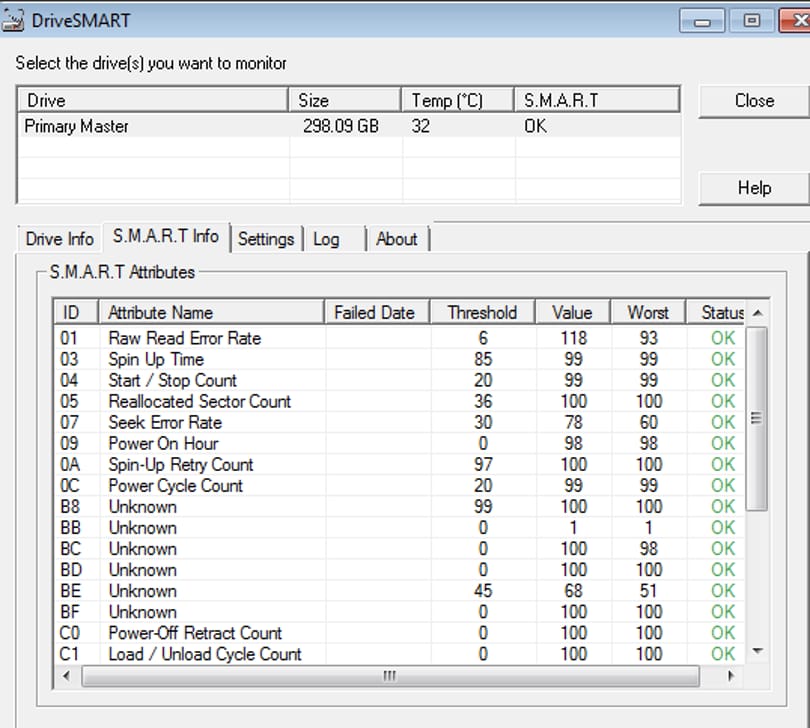Select the Spin-Up Retry Count row

click(x=399, y=464)
